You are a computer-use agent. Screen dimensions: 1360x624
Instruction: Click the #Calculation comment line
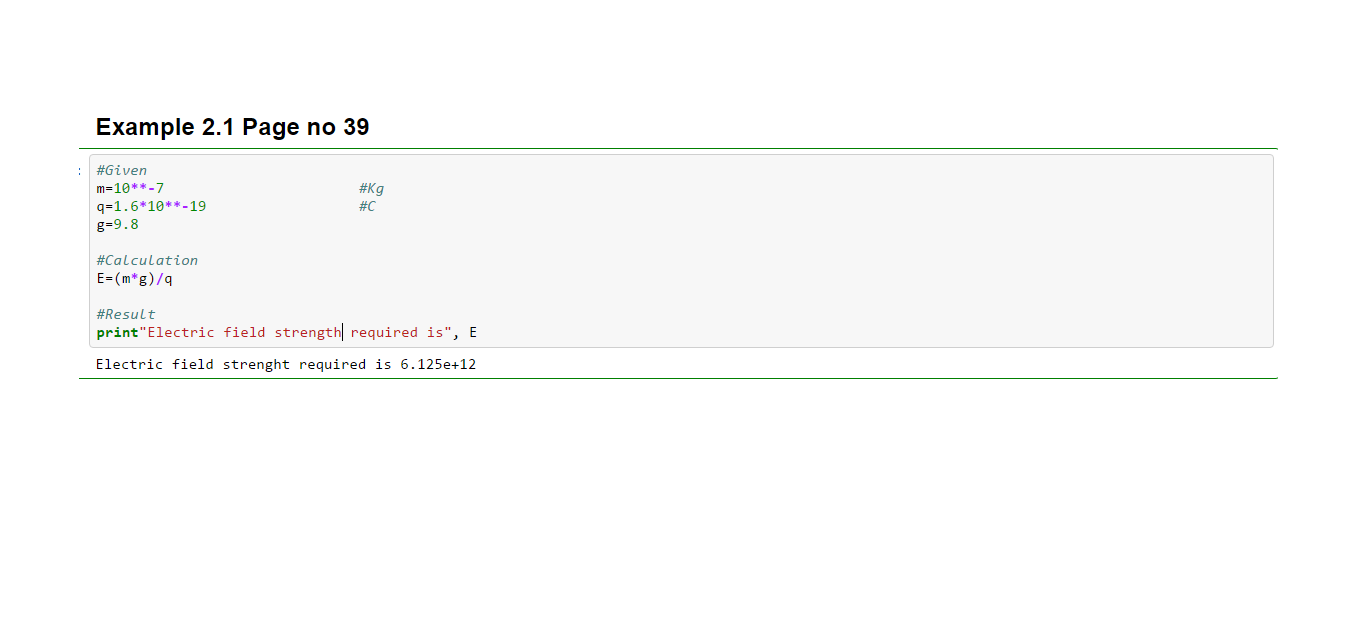pyautogui.click(x=147, y=261)
